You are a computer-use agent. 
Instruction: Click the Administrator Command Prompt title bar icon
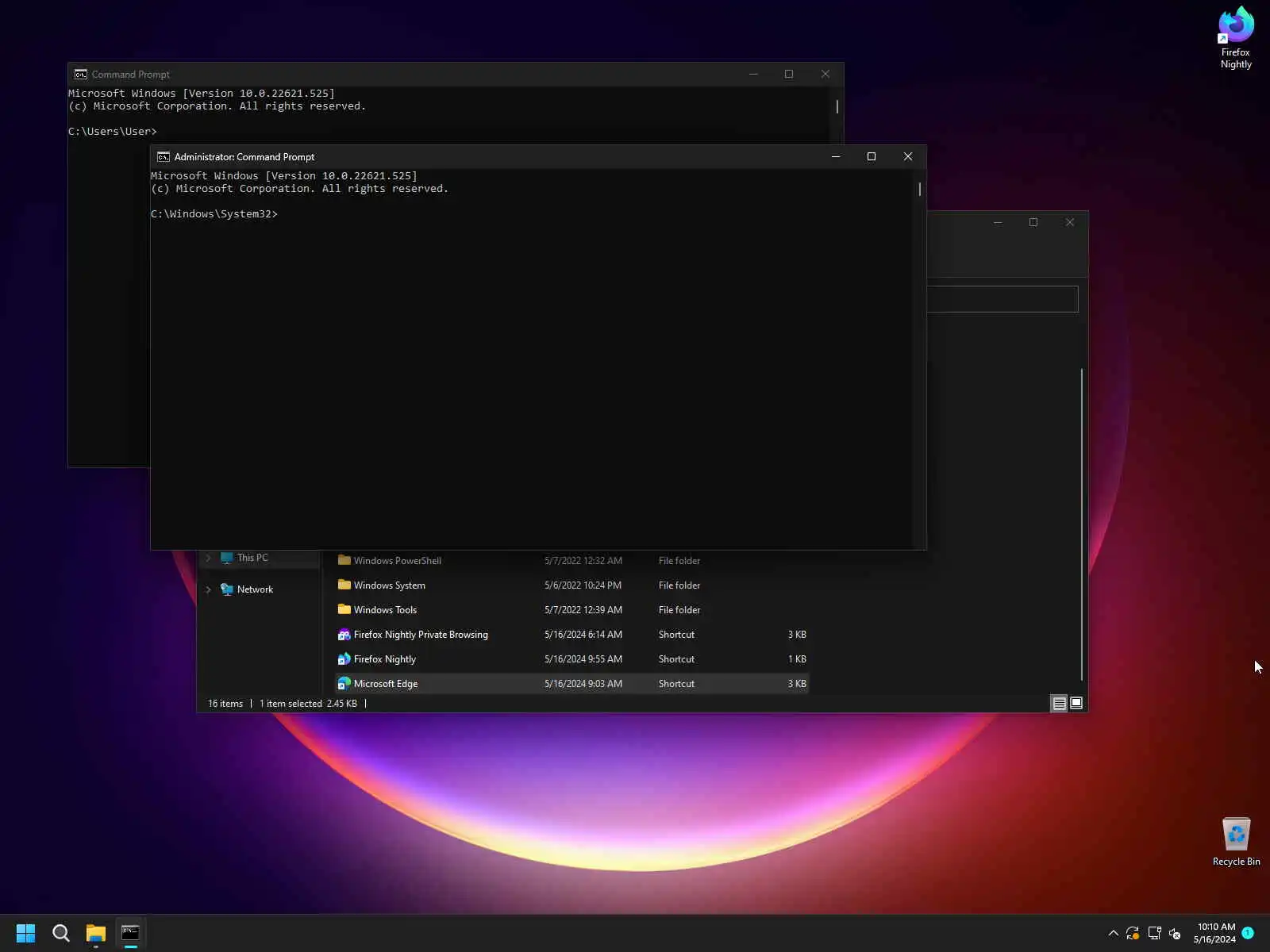[164, 156]
